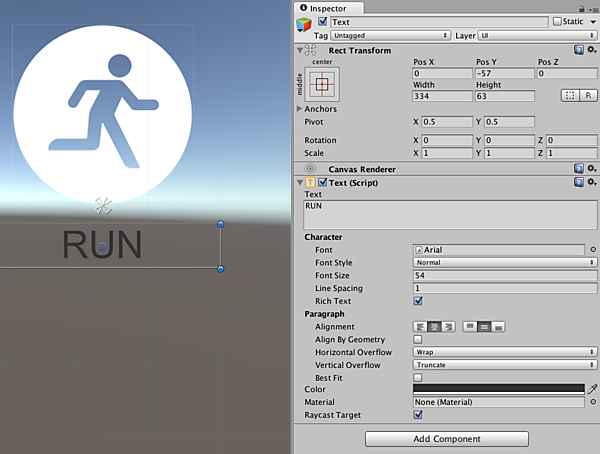Select left horizontal text alignment
600x454 pixels.
(x=421, y=327)
